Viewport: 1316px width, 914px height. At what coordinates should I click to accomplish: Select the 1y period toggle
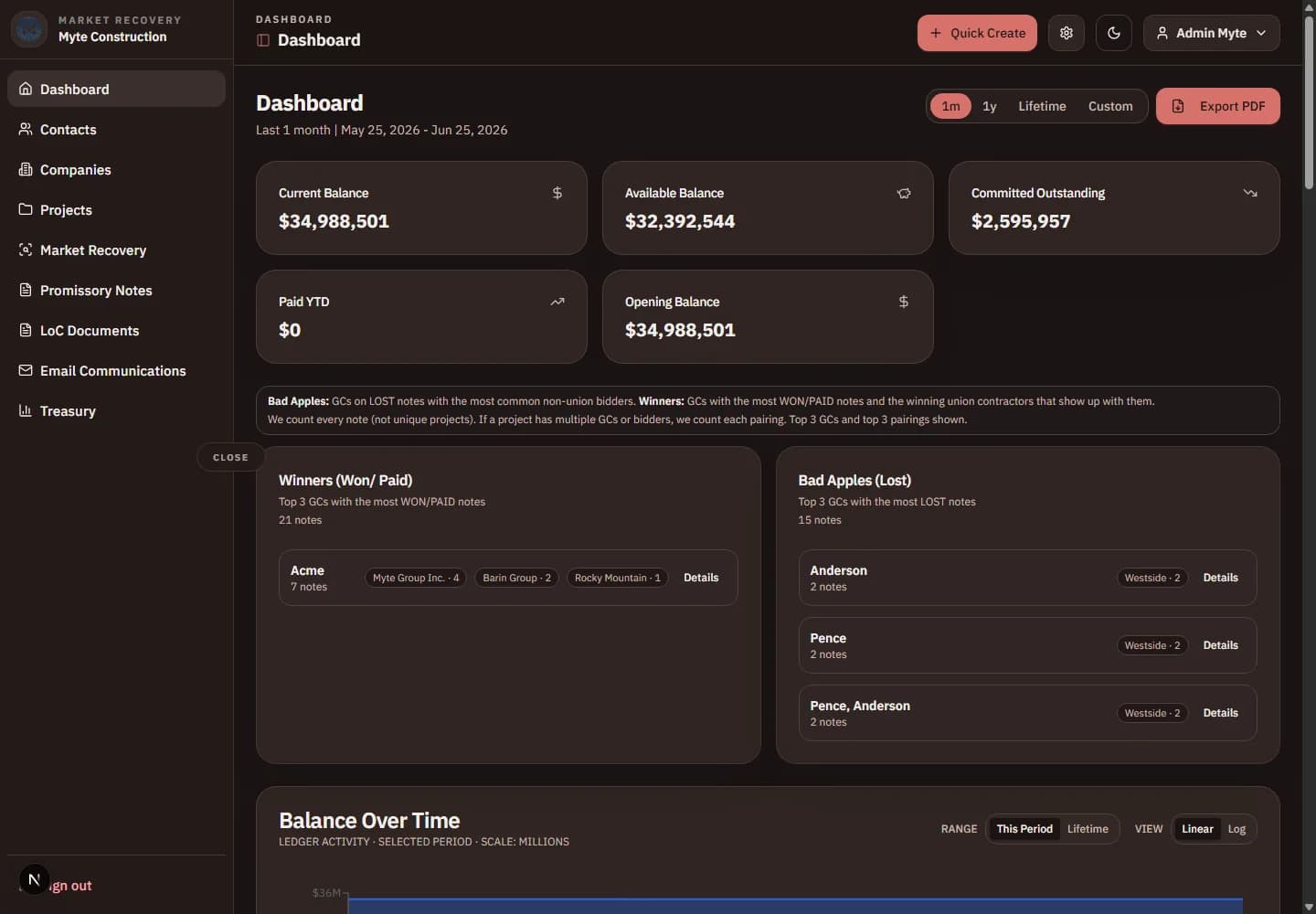pos(989,106)
